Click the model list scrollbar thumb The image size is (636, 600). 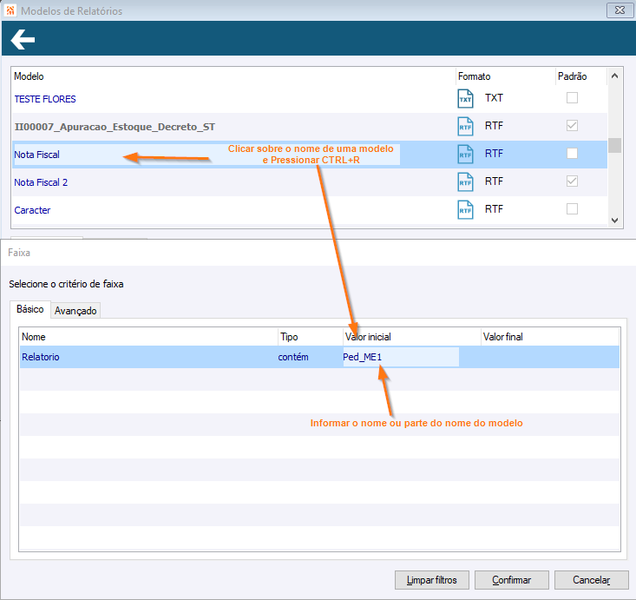[x=615, y=145]
